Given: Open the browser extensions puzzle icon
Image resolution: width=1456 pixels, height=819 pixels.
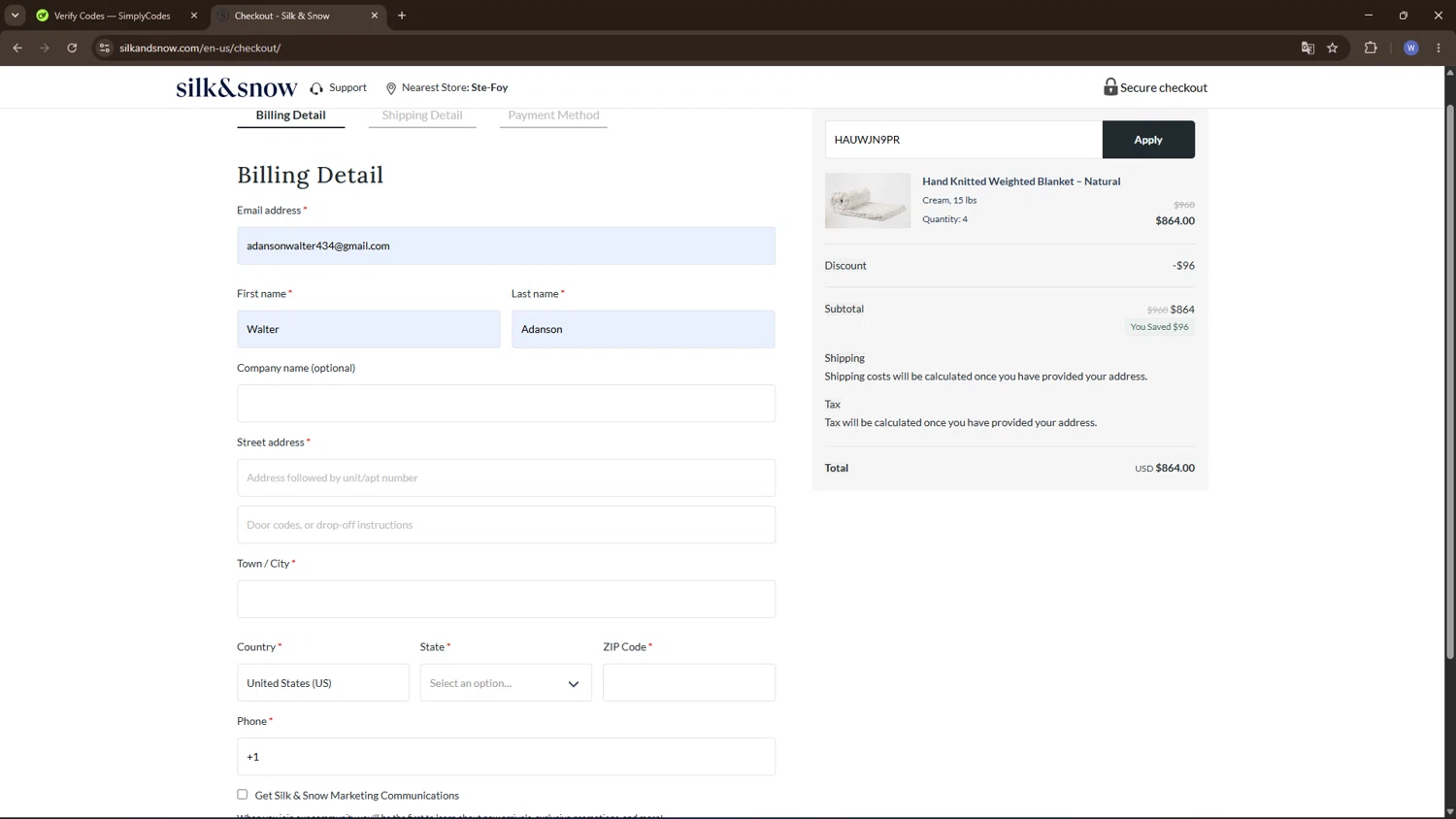Looking at the screenshot, I should (x=1371, y=48).
